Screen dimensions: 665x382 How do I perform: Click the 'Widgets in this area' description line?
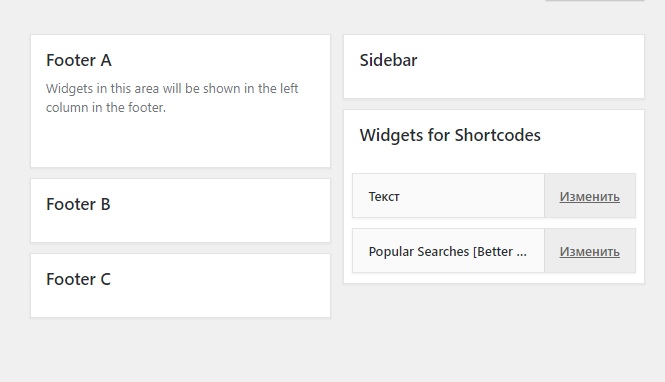(x=172, y=89)
